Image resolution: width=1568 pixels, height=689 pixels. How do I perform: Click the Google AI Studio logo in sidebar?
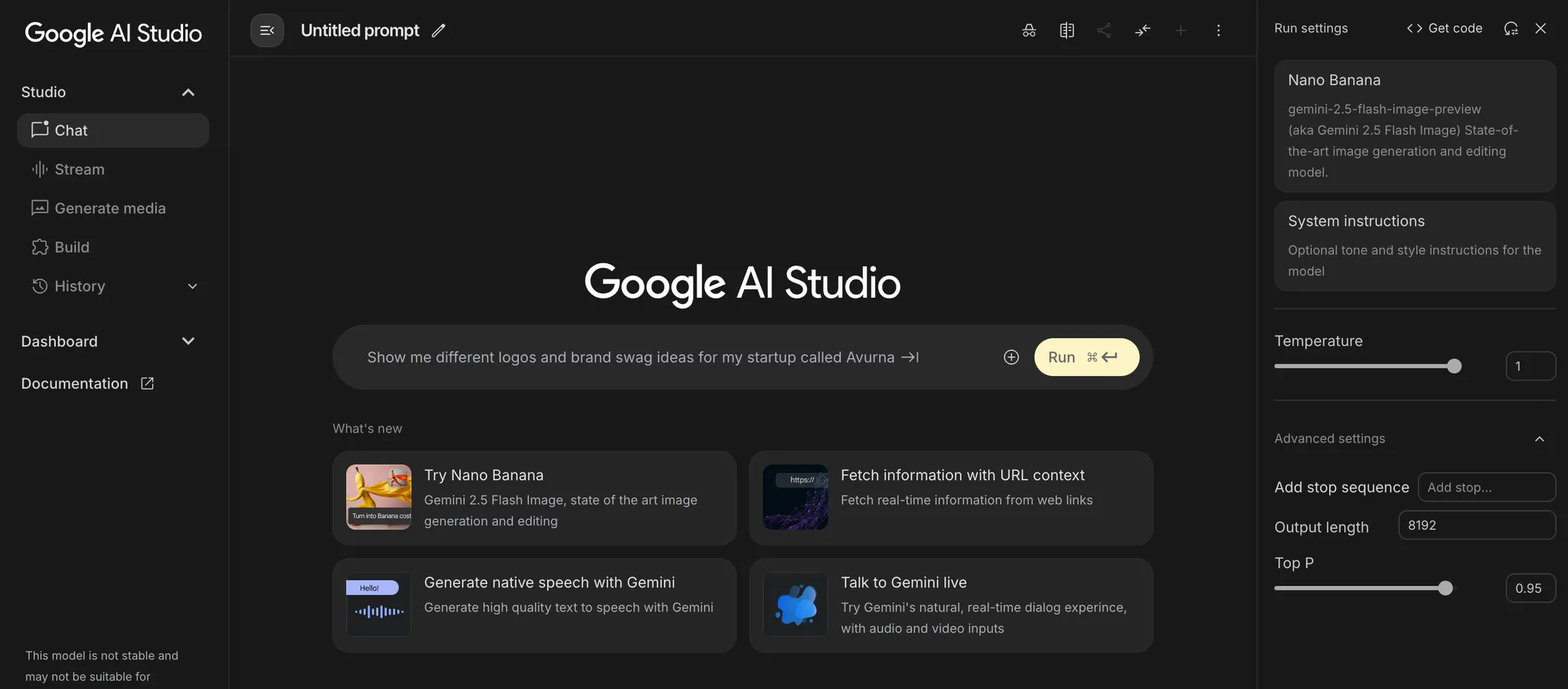point(113,33)
